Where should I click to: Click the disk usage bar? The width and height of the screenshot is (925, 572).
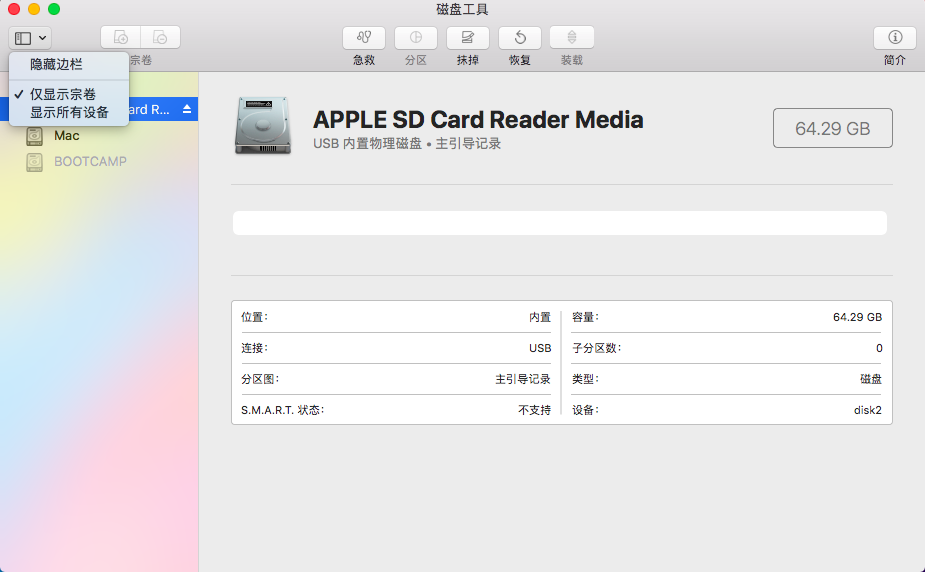[560, 223]
